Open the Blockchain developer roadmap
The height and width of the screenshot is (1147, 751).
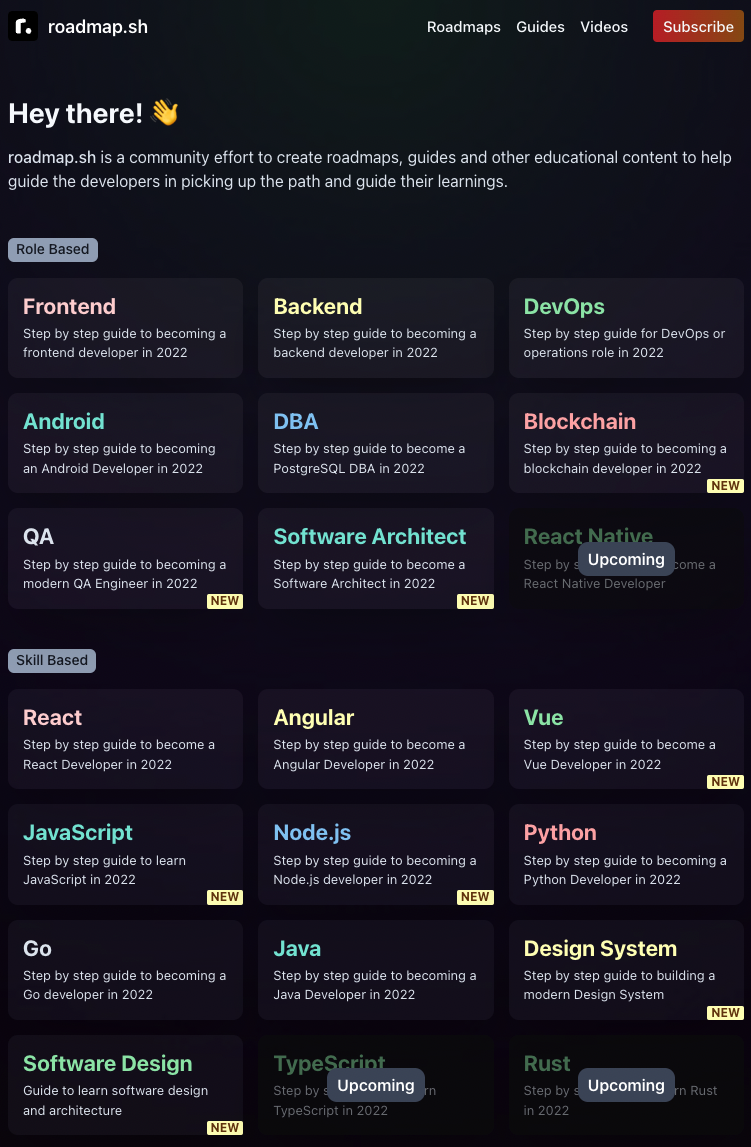tap(626, 443)
